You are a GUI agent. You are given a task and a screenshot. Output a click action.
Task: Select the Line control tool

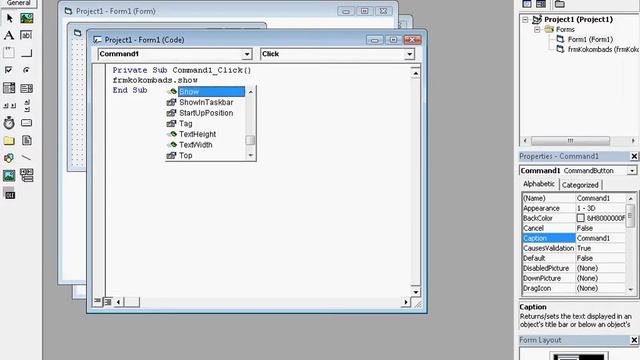pos(27,158)
